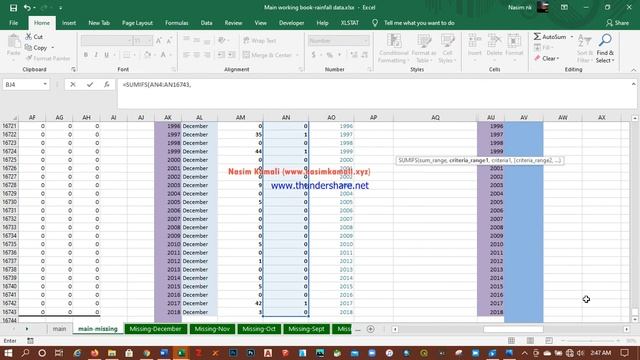Switch to Normal view in status bar
The height and width of the screenshot is (360, 640).
tap(511, 340)
